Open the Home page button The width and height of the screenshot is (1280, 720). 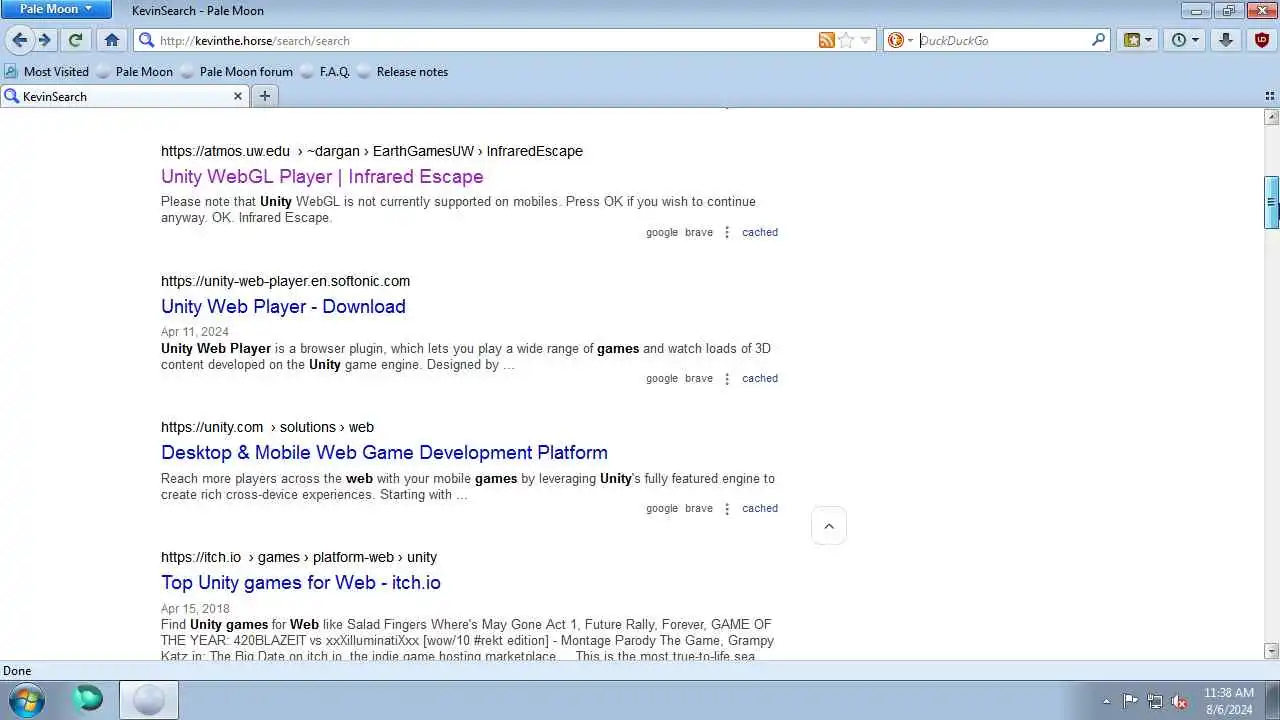112,40
